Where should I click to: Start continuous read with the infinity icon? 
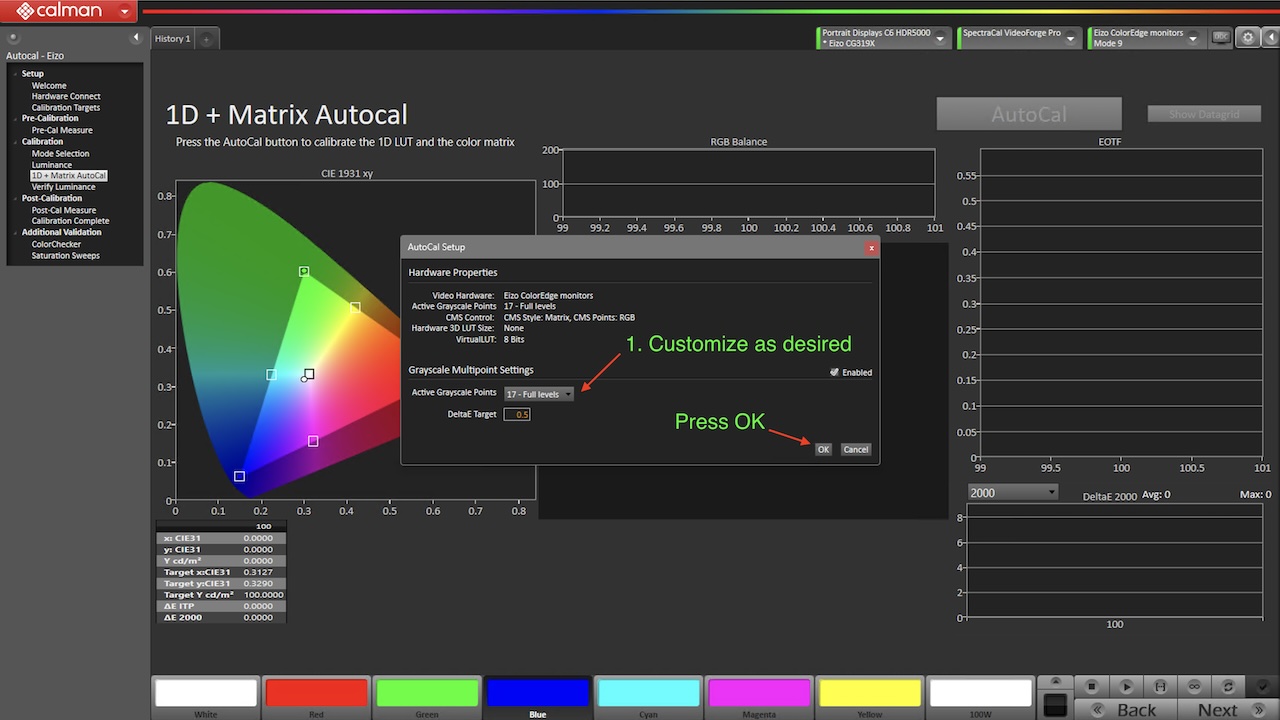click(1194, 687)
